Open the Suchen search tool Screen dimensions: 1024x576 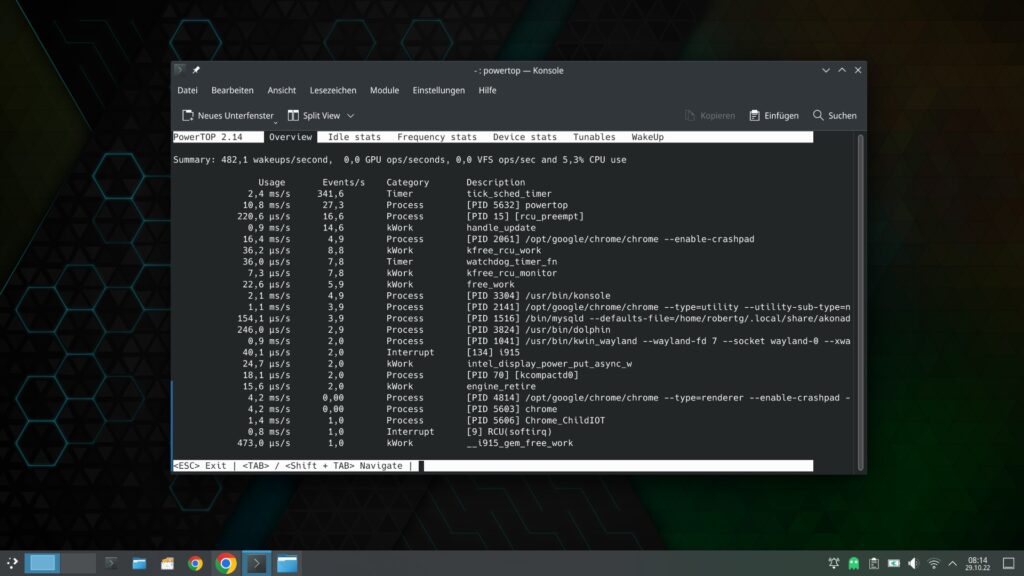tap(835, 116)
